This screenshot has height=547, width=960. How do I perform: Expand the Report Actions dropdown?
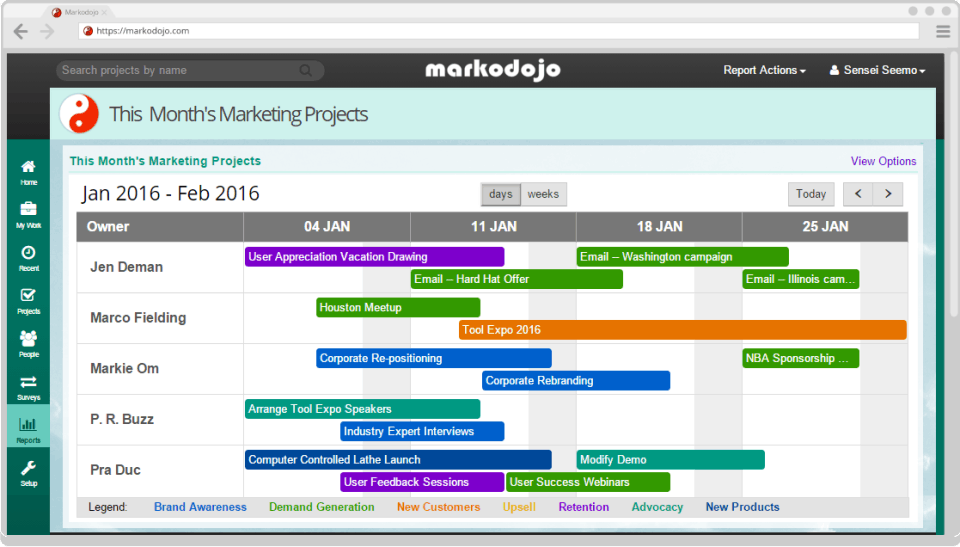764,70
